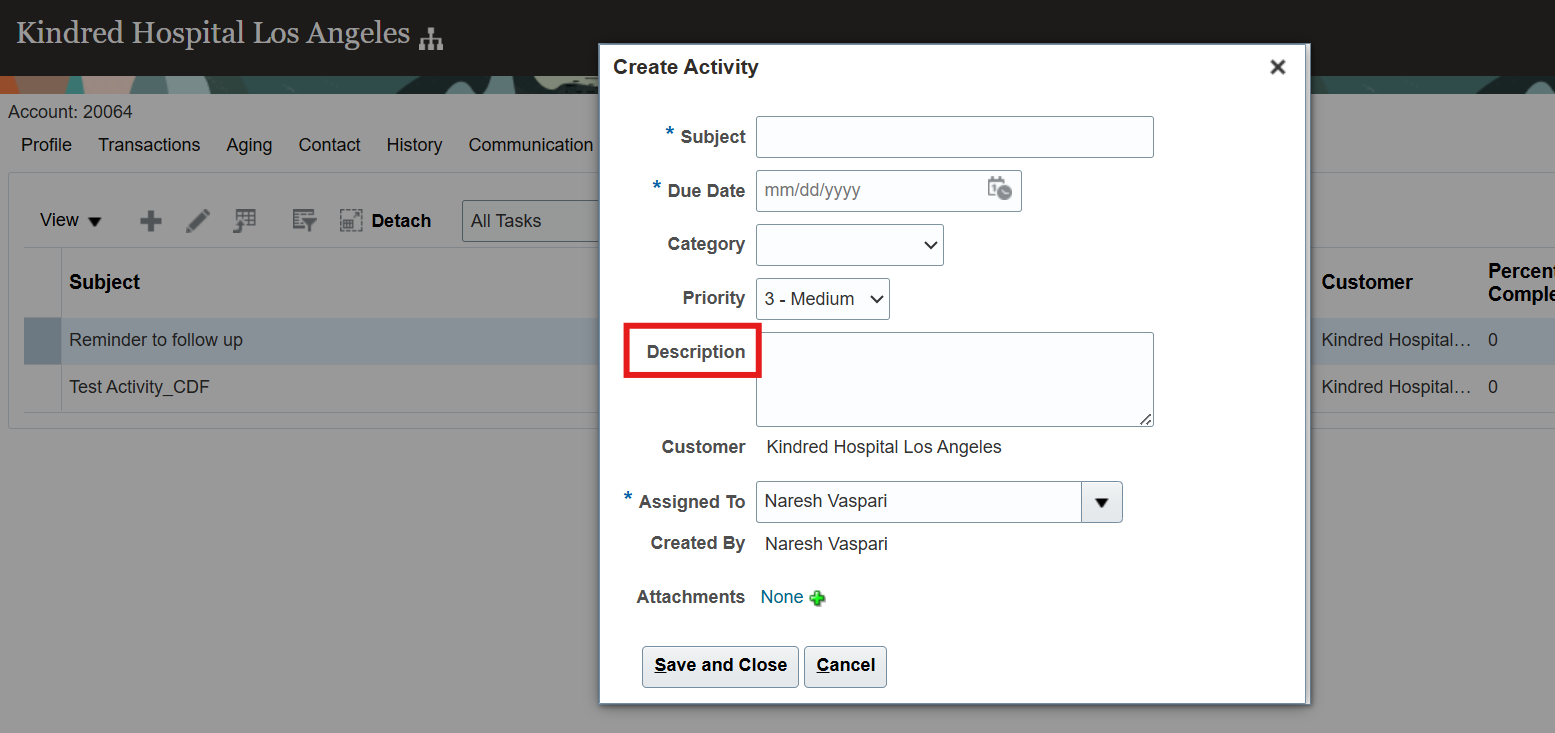The image size is (1555, 733).
Task: Click the query-by-example filter icon
Action: pos(304,221)
